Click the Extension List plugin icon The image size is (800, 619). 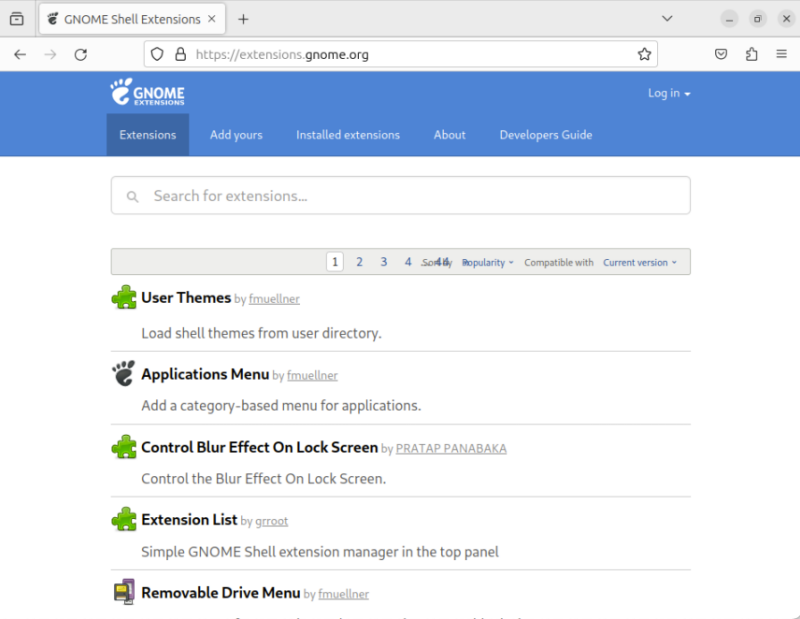123,519
